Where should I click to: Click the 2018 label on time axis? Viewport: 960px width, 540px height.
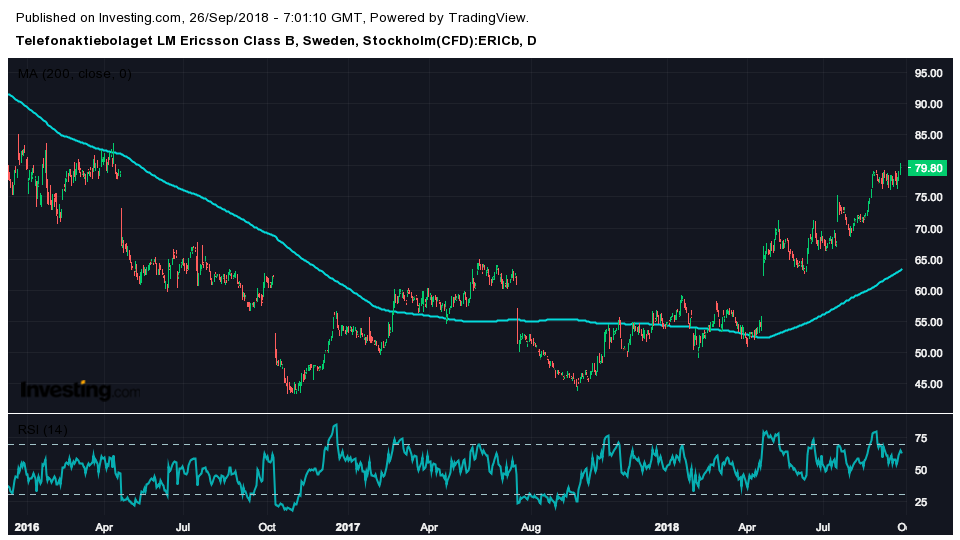click(x=667, y=527)
